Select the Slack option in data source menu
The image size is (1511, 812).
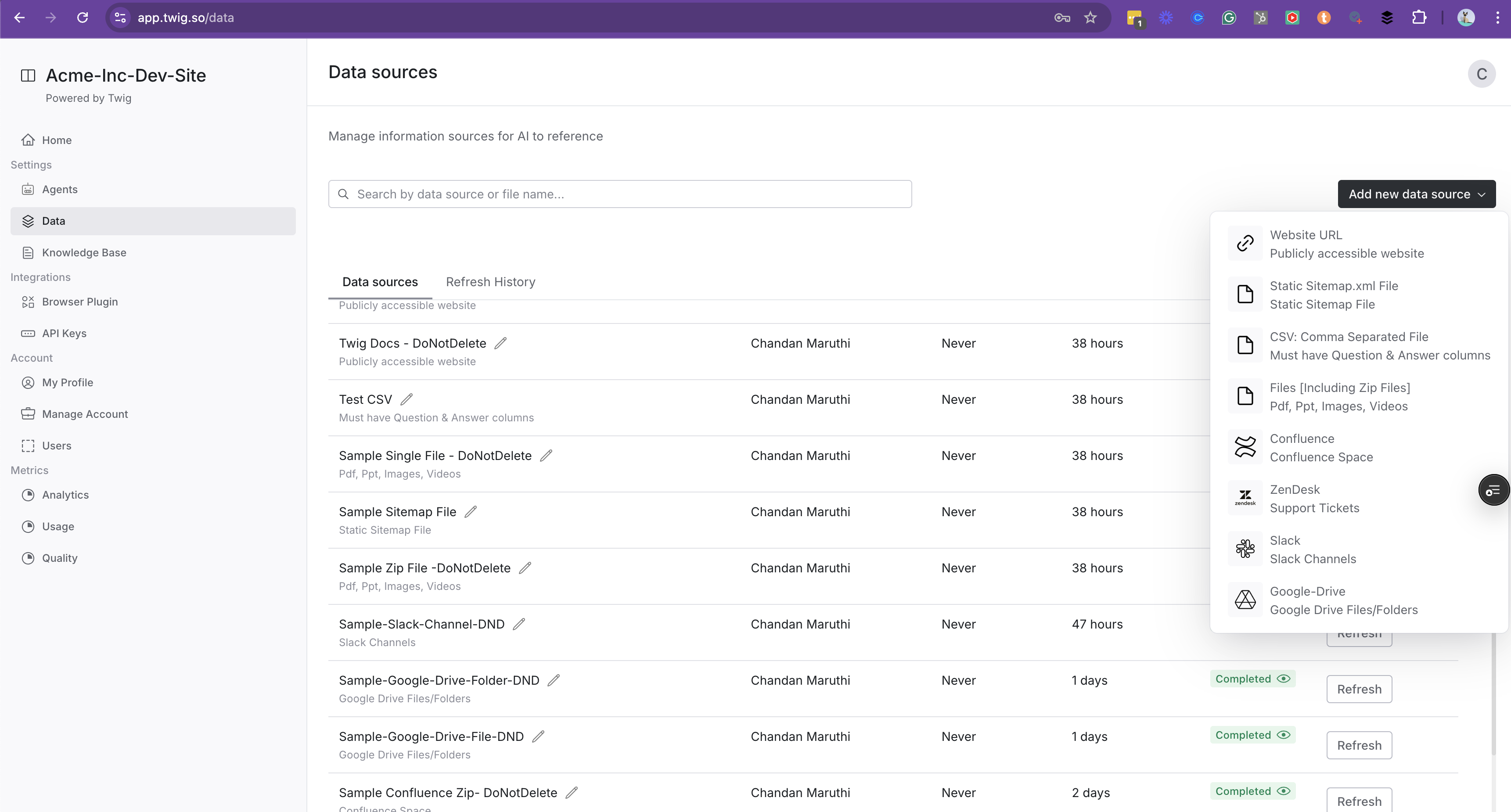[1313, 550]
